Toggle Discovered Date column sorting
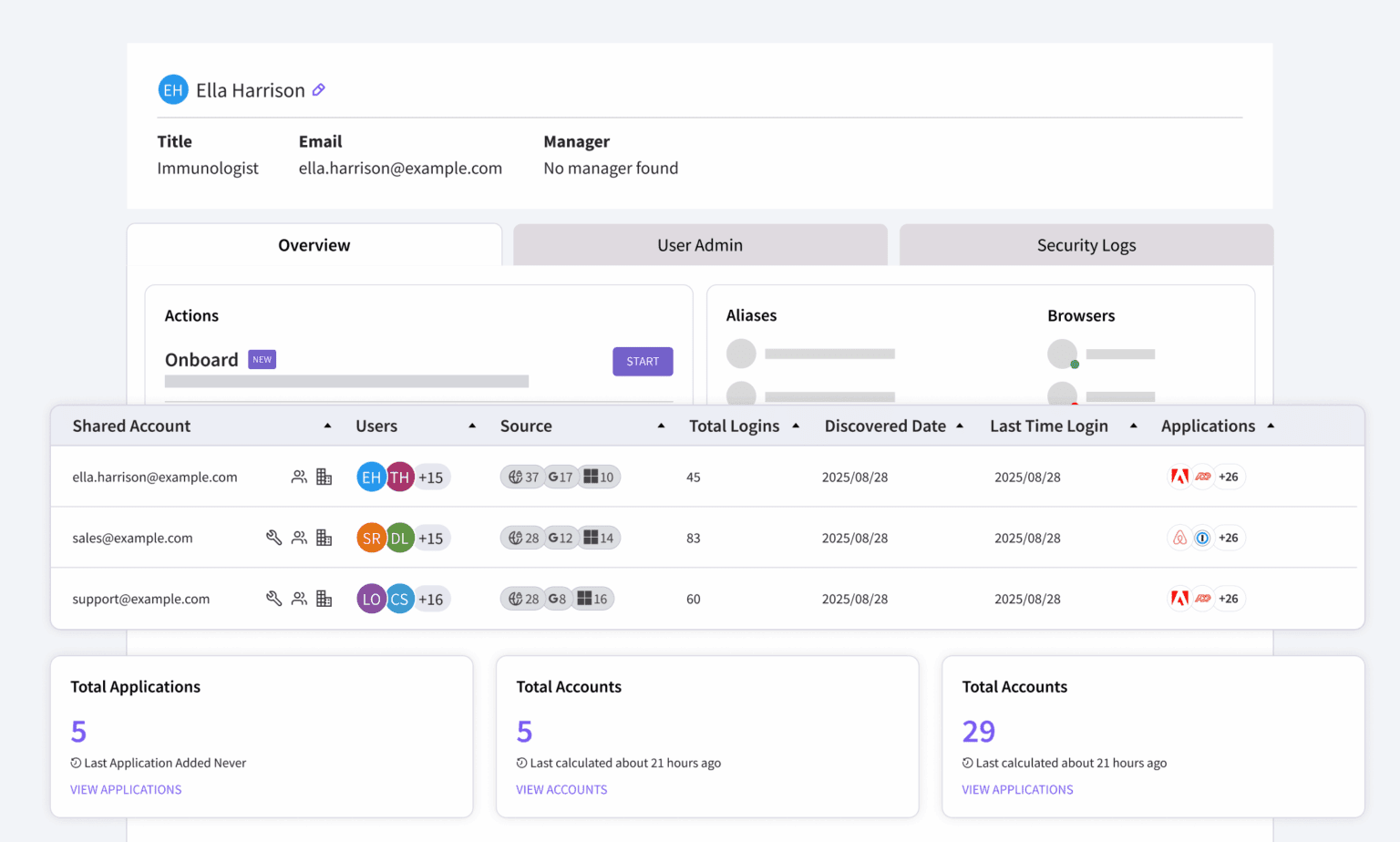This screenshot has height=842, width=1400. click(x=960, y=425)
